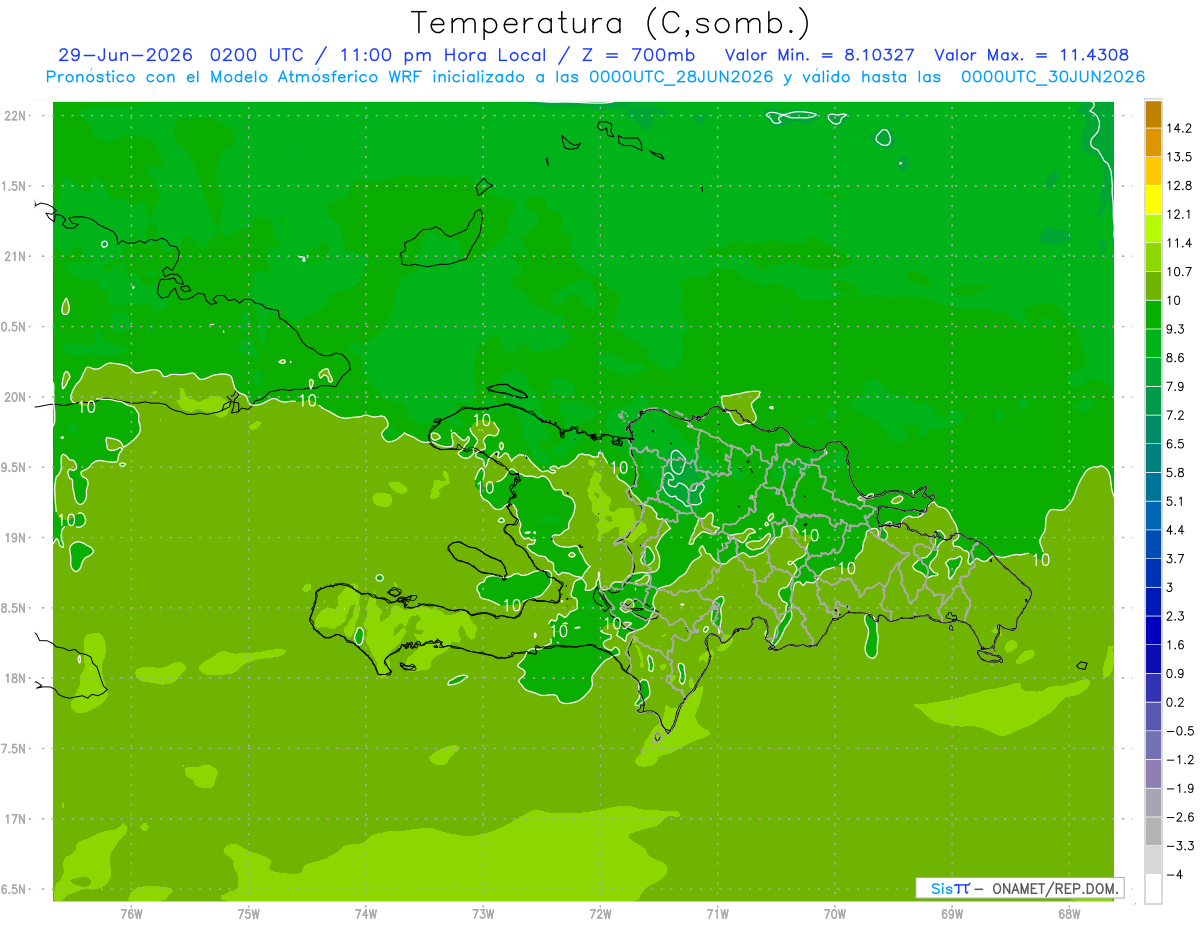
Task: Click the longitude label "69W"
Action: point(952,914)
